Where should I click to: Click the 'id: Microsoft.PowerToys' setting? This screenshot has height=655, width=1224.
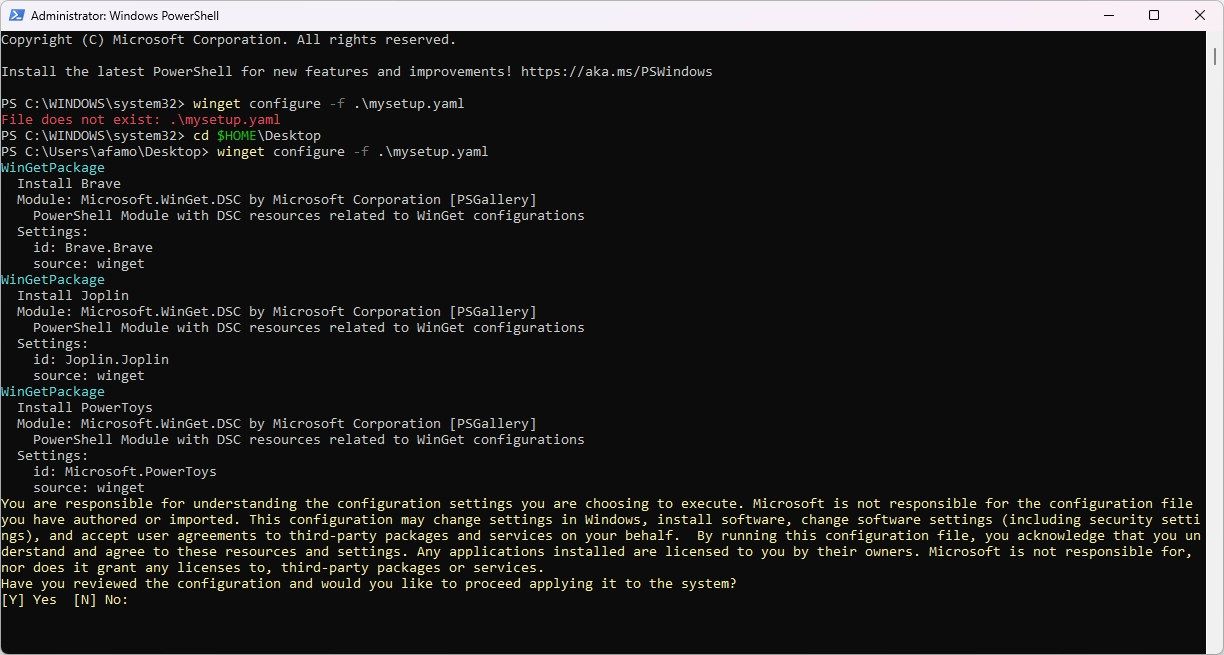125,472
